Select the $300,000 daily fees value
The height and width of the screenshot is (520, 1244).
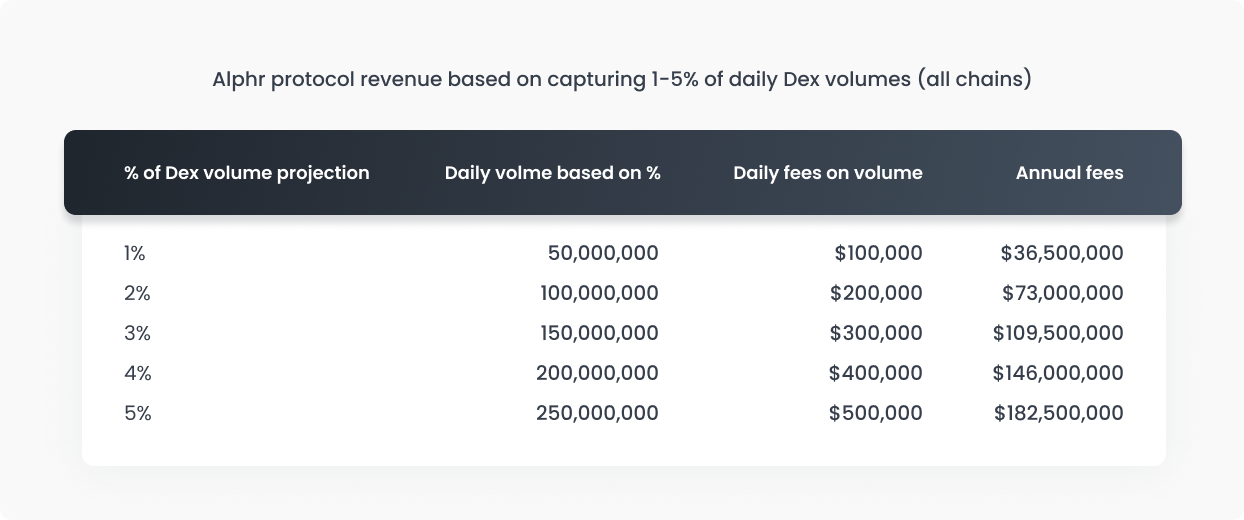876,334
